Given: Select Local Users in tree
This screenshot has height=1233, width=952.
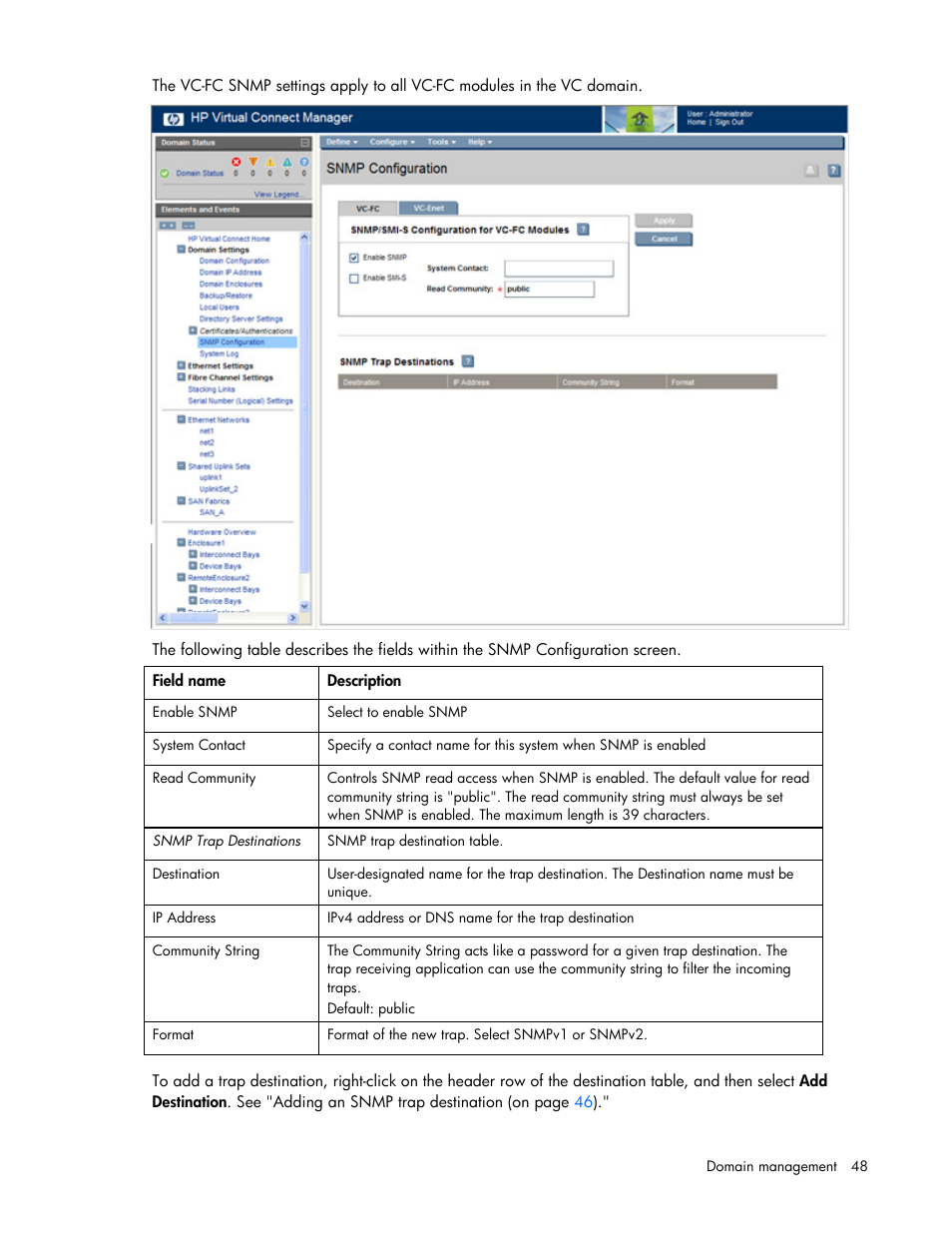Looking at the screenshot, I should click(219, 308).
